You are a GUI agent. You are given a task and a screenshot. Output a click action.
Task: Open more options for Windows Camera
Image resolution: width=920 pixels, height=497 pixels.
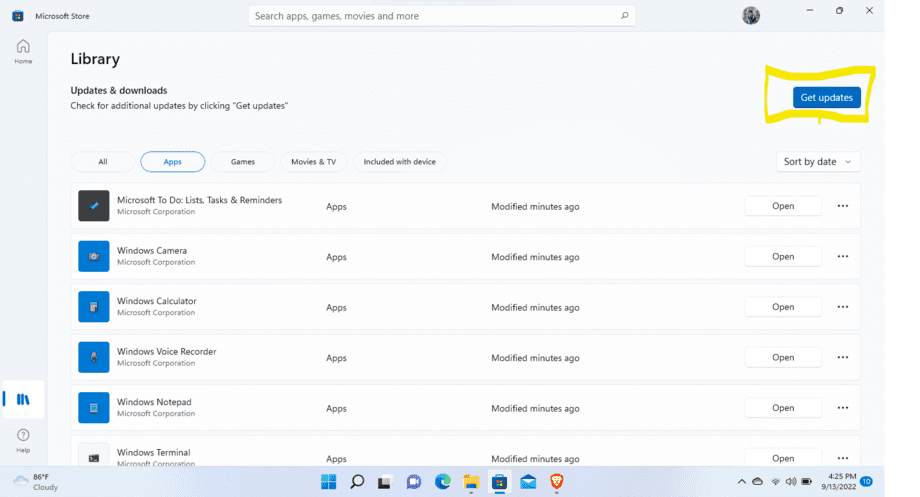(843, 256)
